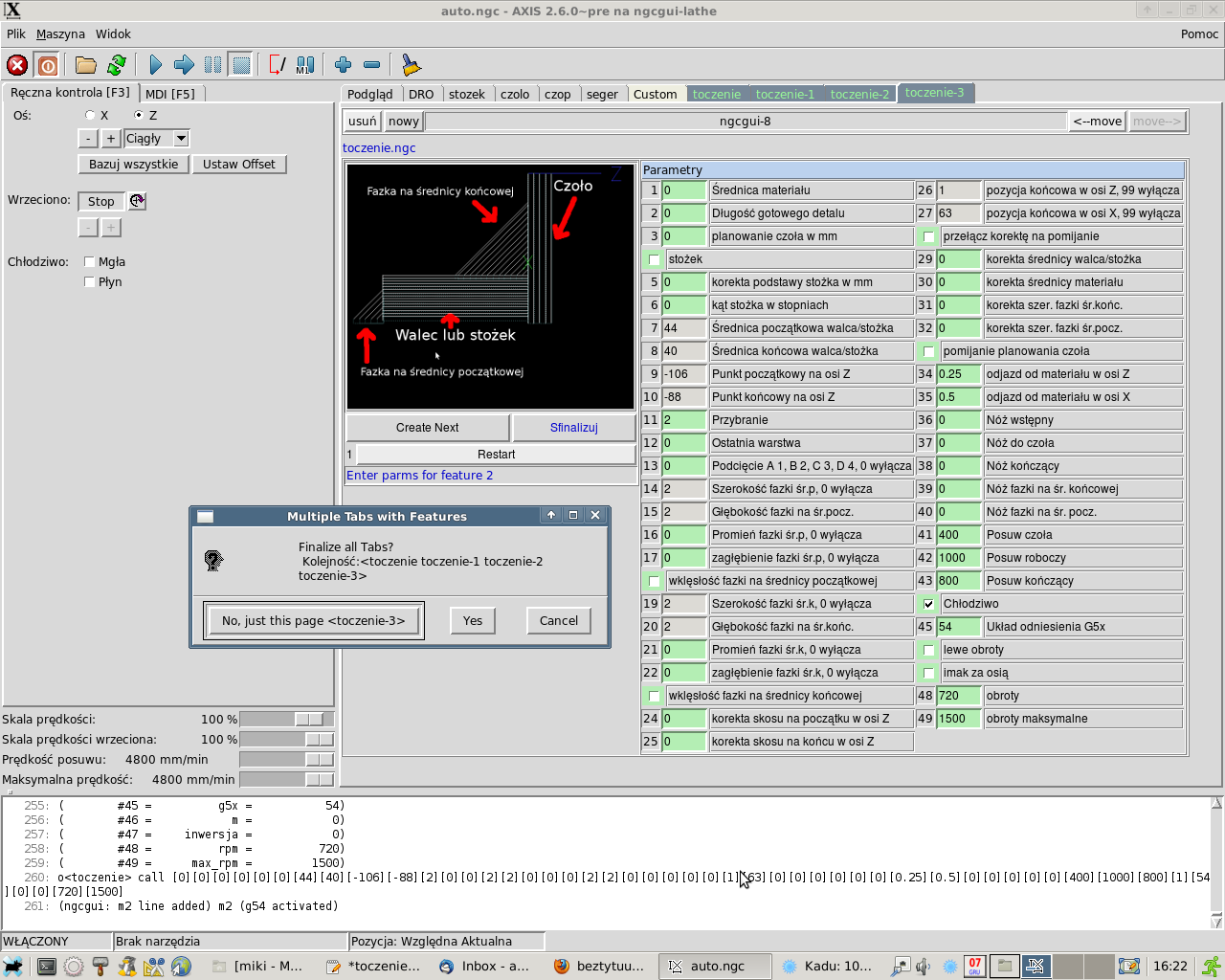
Task: Toggle stożek checkbox
Action: pos(654,259)
